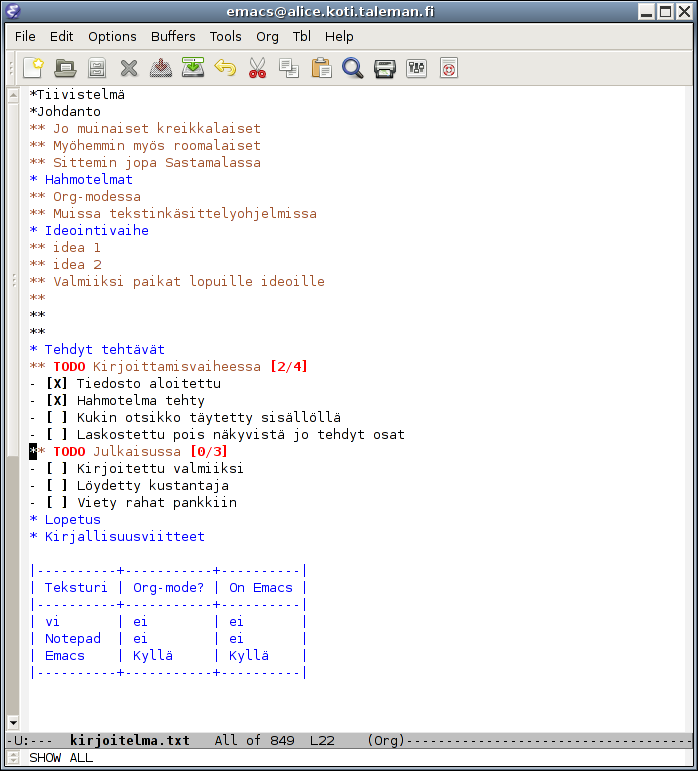Open the Tools menu
This screenshot has width=698, height=771.
click(x=226, y=36)
